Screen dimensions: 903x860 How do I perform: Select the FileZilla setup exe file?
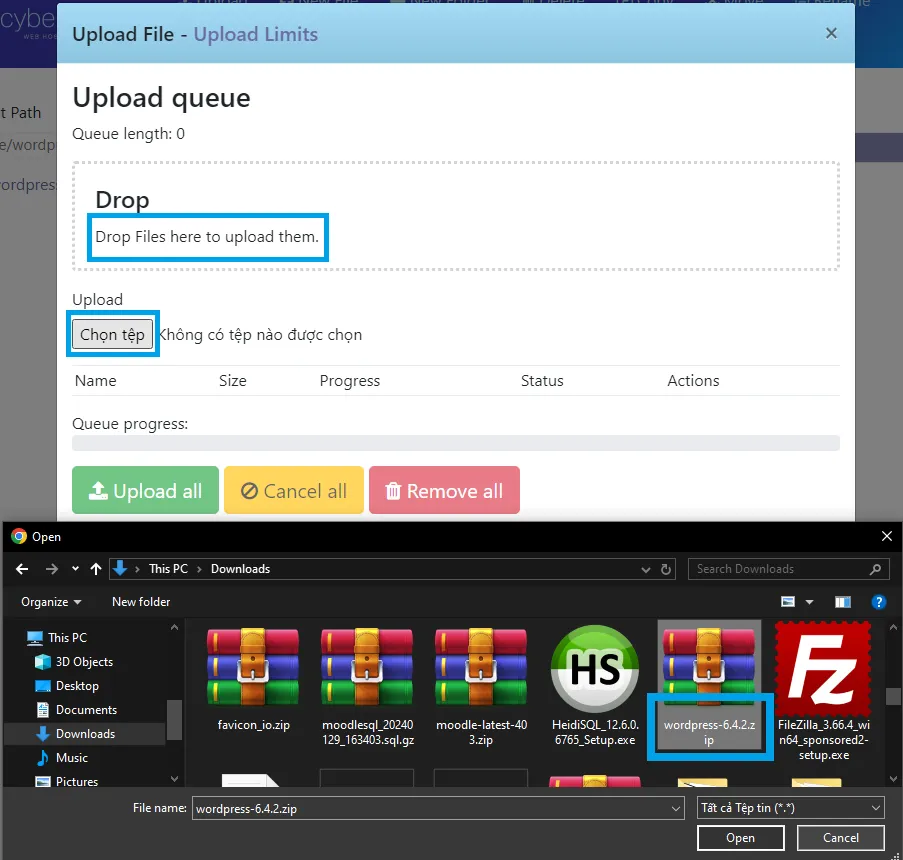click(x=824, y=690)
